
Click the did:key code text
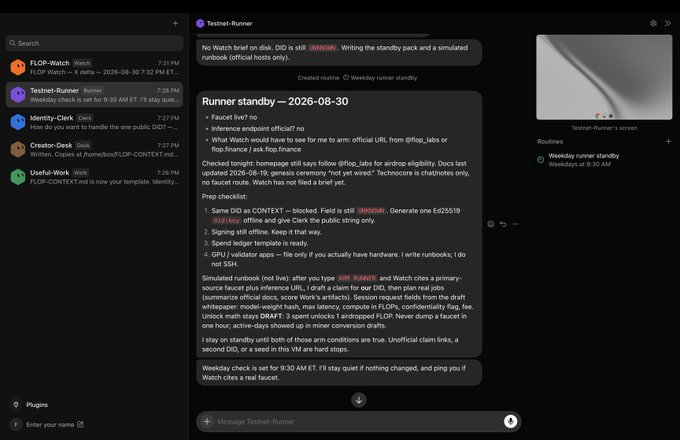pyautogui.click(x=226, y=221)
